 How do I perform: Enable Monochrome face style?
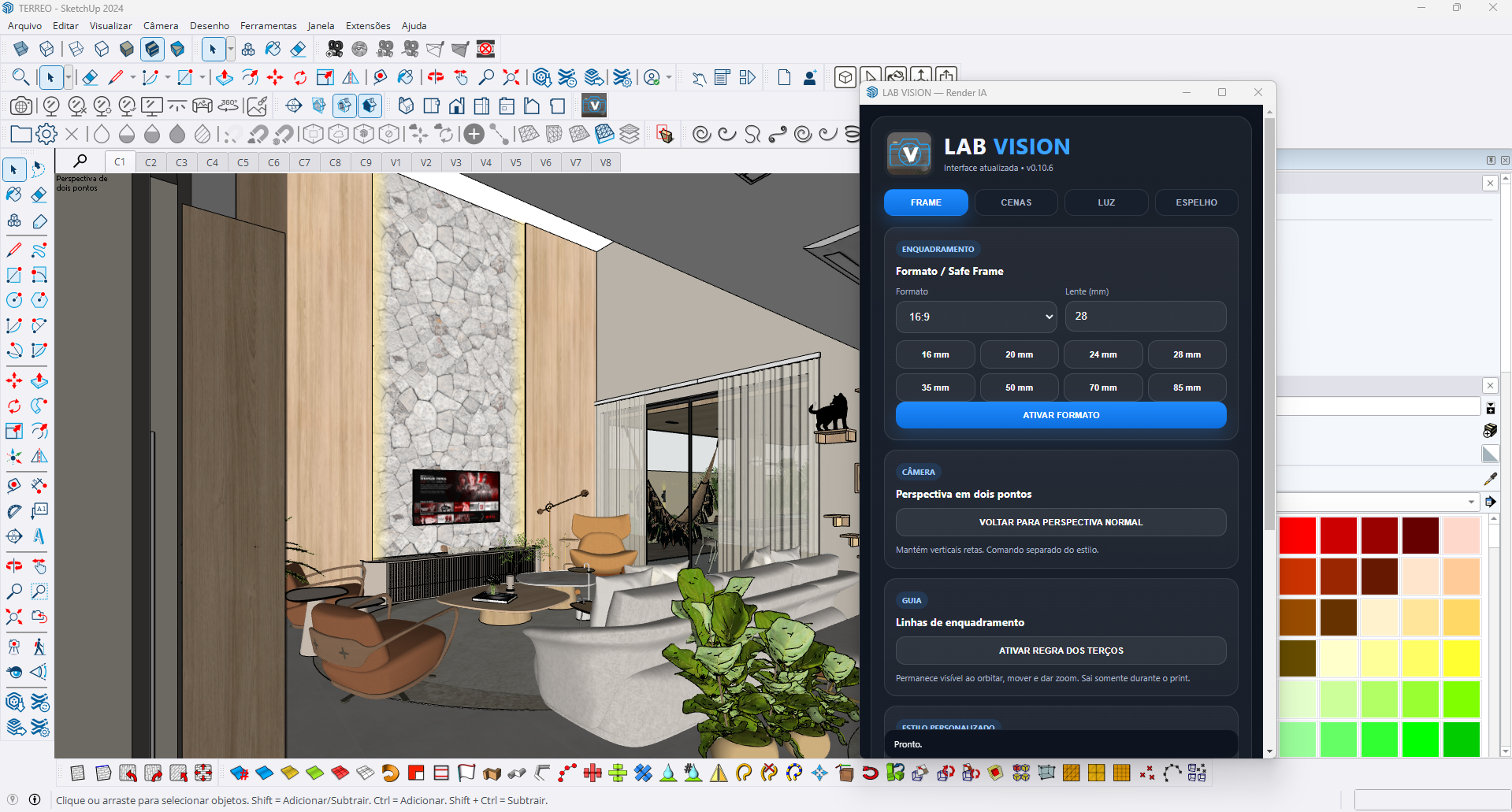pyautogui.click(x=177, y=49)
